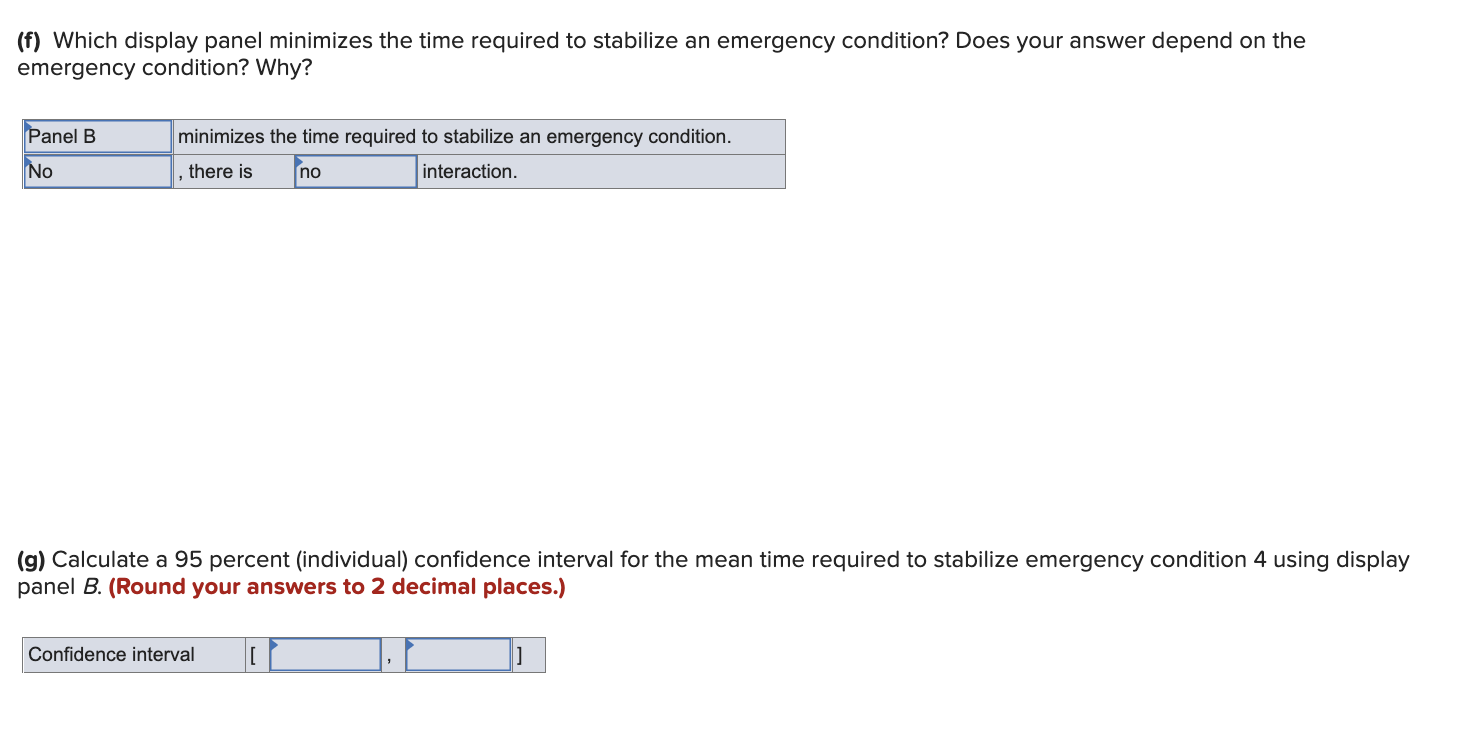Click the opening bracket before the interval fields
Screen dimensions: 1474x744
[254, 654]
